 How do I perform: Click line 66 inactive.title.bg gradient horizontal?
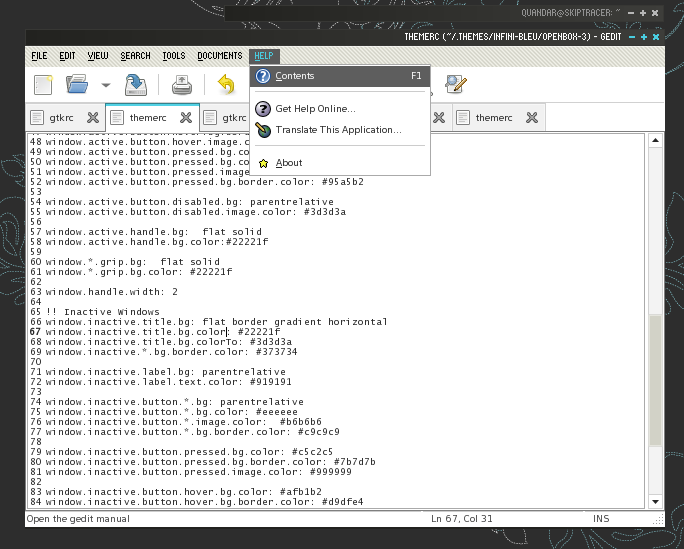click(216, 322)
